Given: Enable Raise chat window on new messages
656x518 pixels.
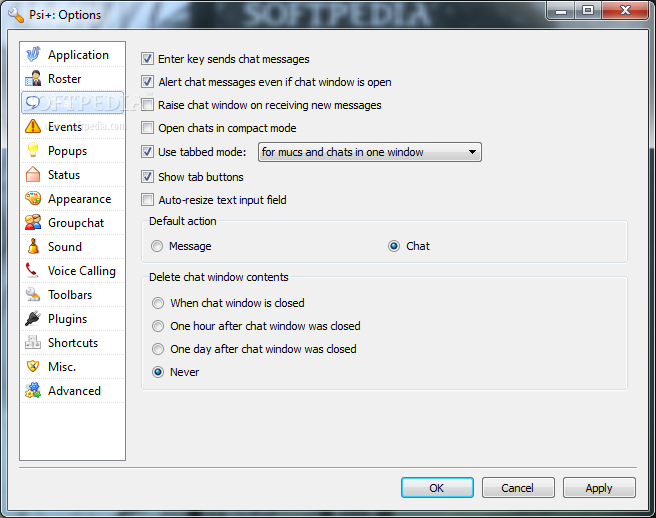Looking at the screenshot, I should pyautogui.click(x=147, y=105).
